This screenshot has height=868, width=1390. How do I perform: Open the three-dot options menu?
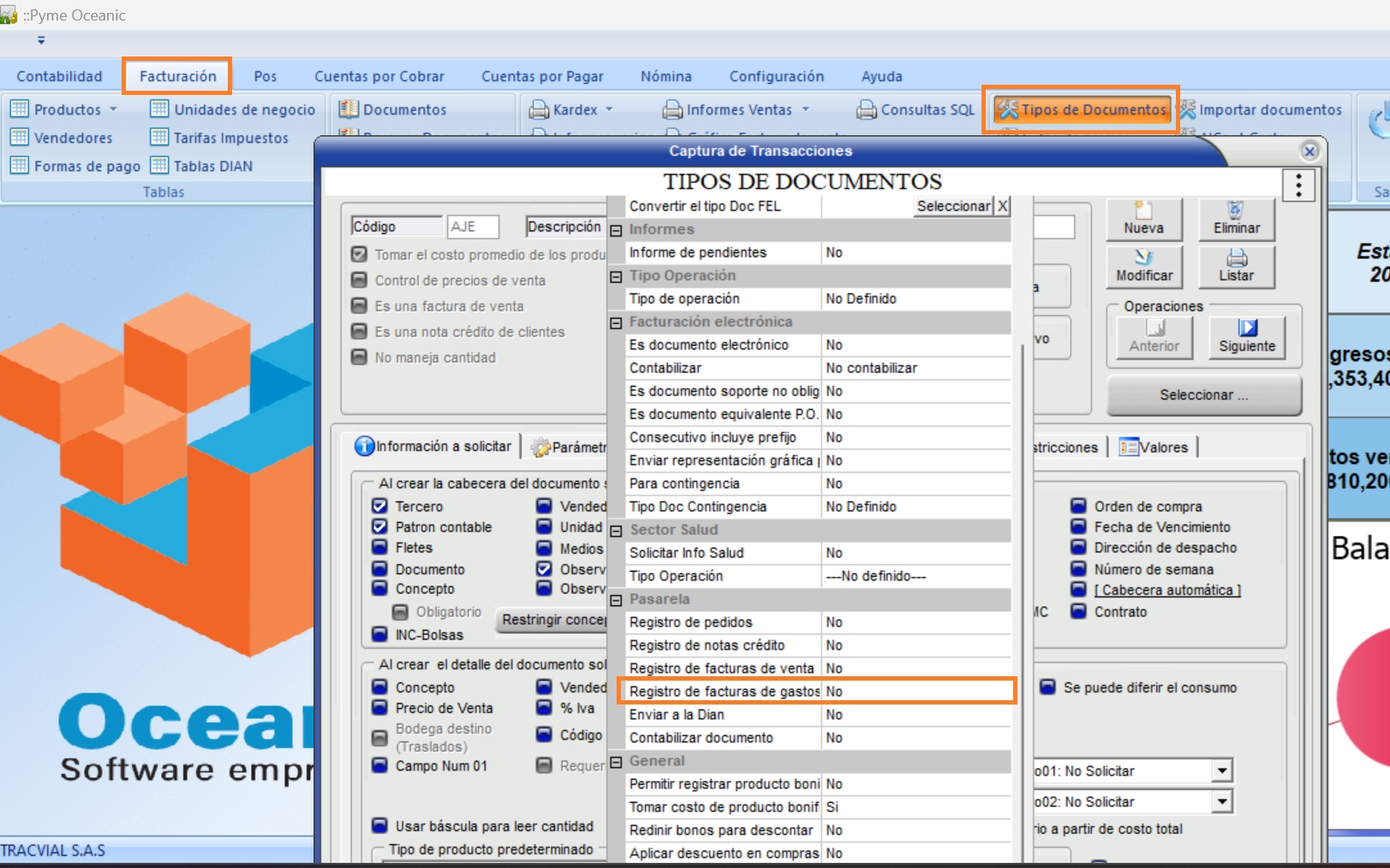point(1298,185)
